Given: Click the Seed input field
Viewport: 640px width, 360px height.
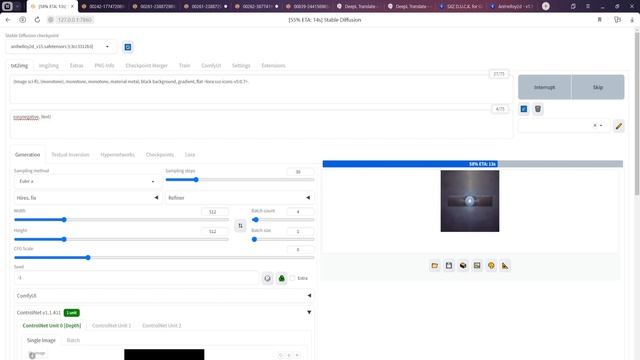Looking at the screenshot, I should [x=136, y=278].
